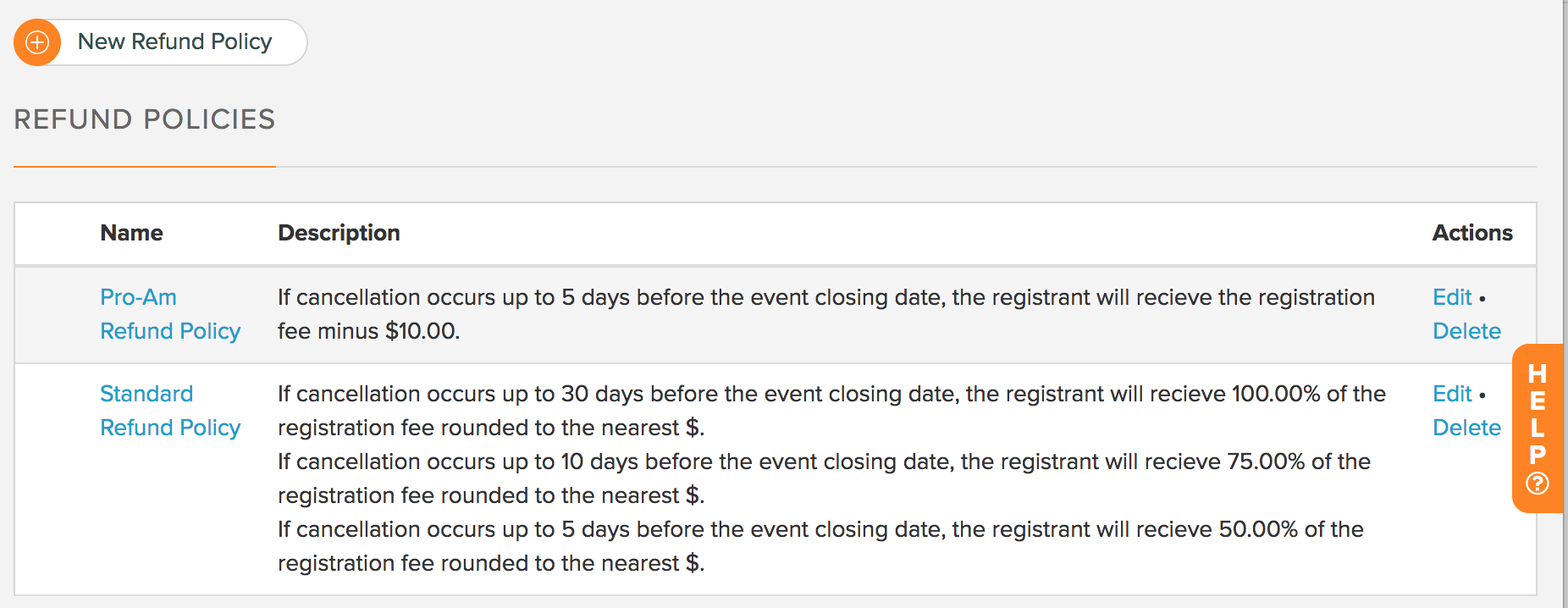
Task: Click the Description column header
Action: coord(339,233)
